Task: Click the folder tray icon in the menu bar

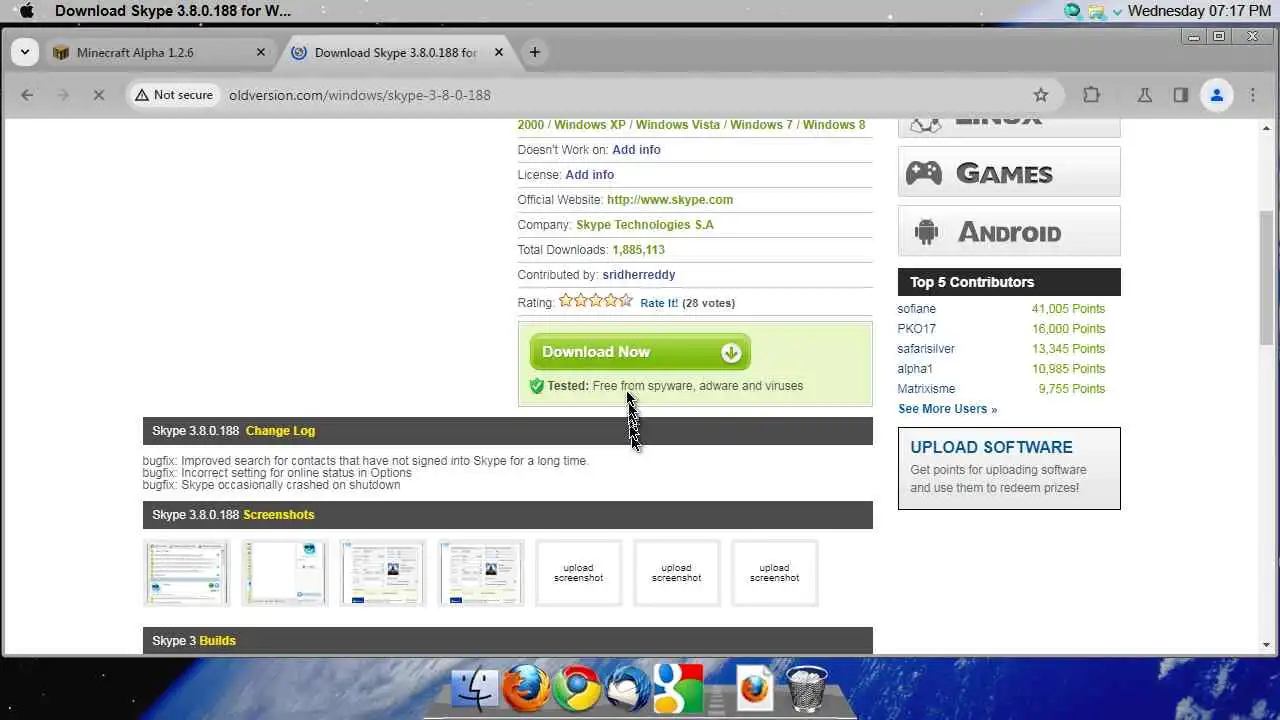Action: click(x=1097, y=11)
